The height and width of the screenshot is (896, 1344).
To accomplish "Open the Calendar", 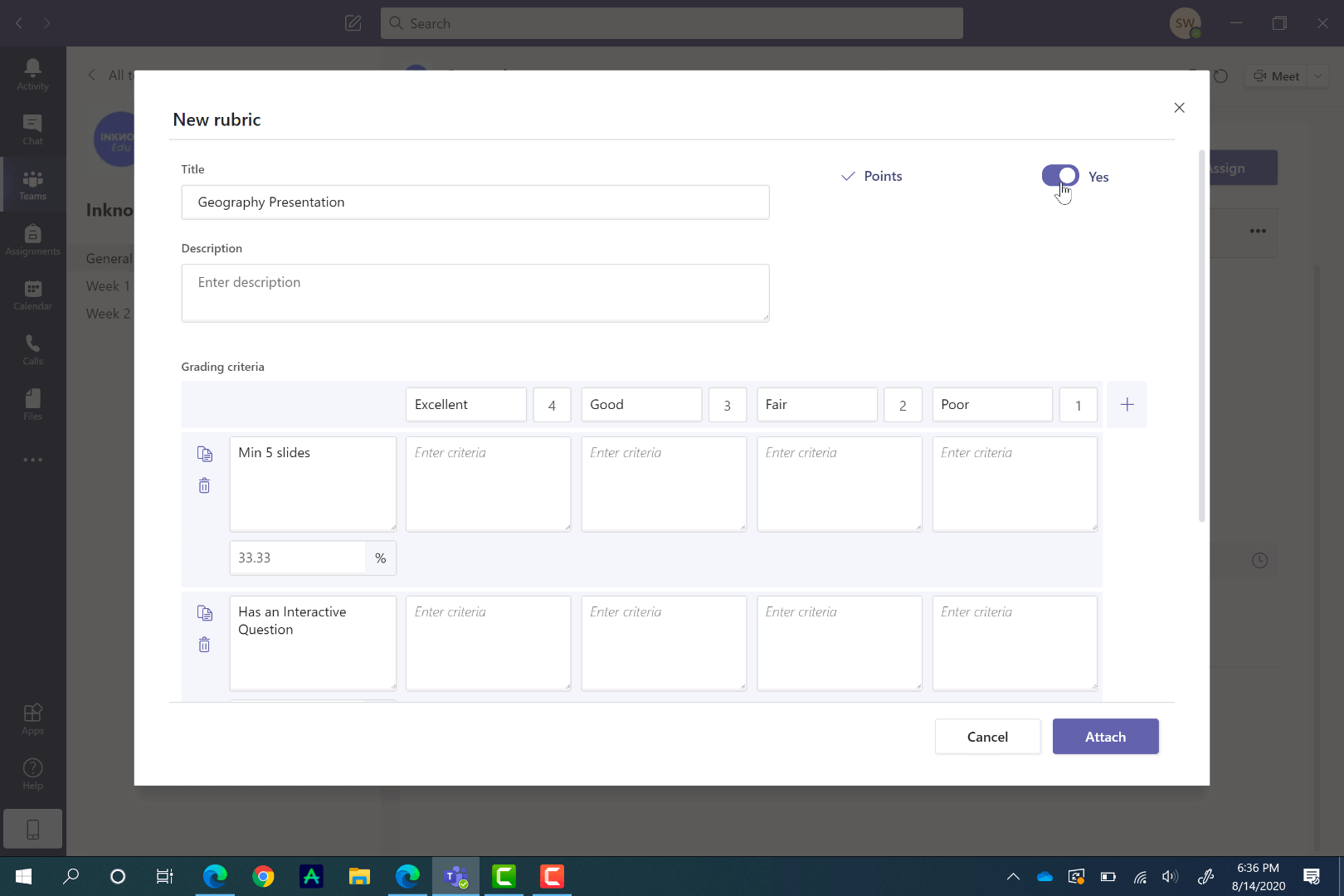I will 32,295.
